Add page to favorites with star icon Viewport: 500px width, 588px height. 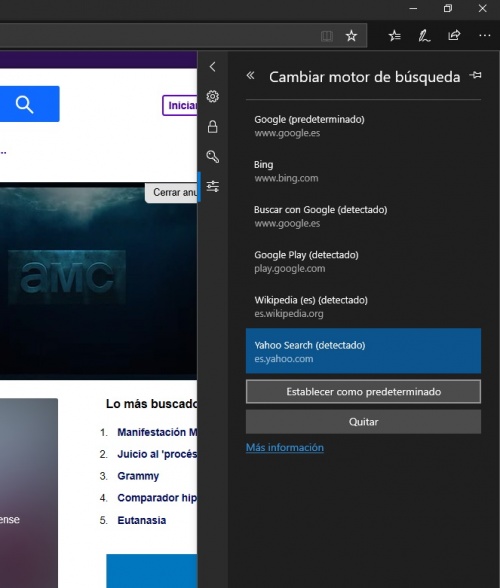point(351,36)
